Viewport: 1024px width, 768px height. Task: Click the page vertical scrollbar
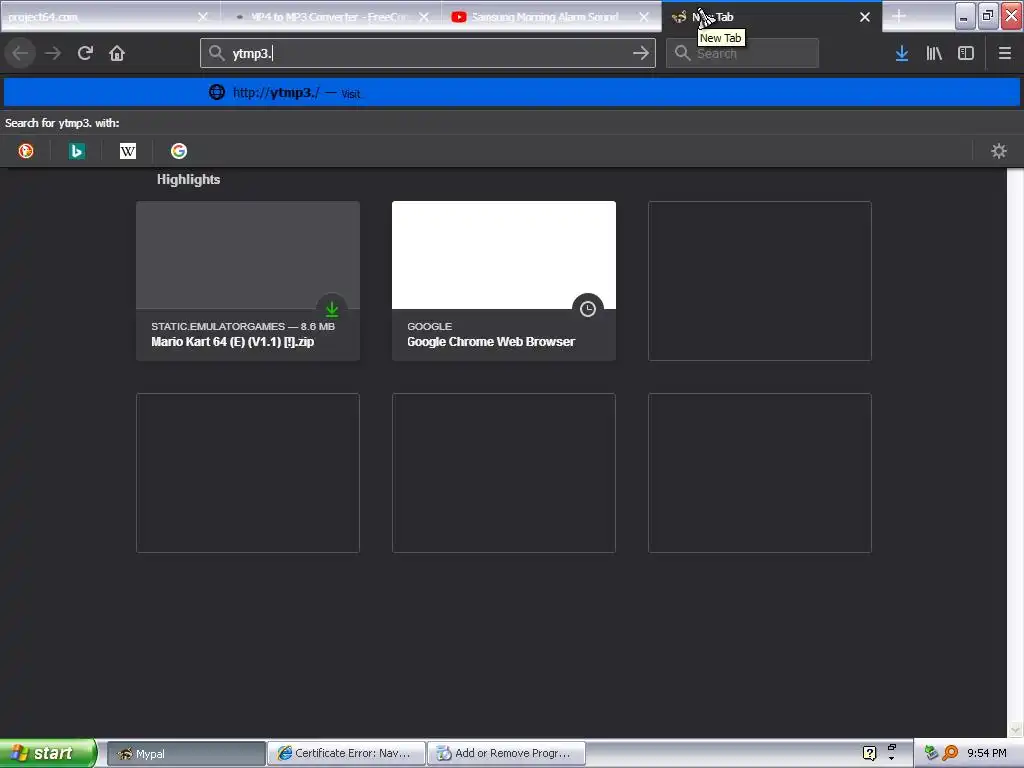tap(1015, 452)
